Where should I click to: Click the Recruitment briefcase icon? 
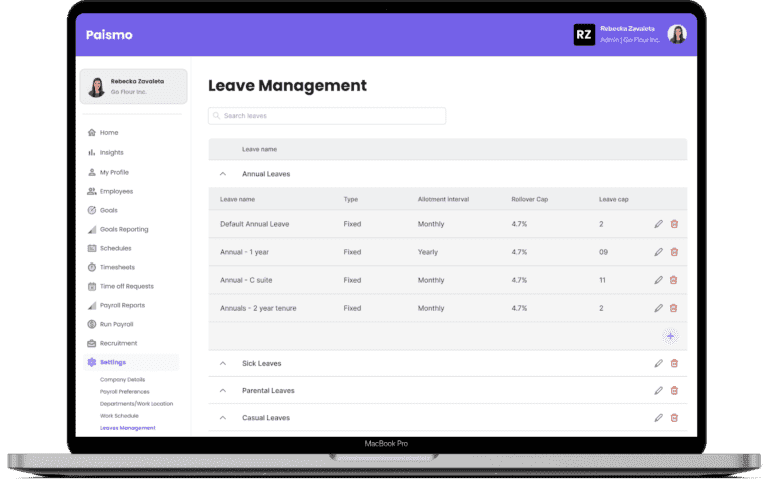coord(92,343)
